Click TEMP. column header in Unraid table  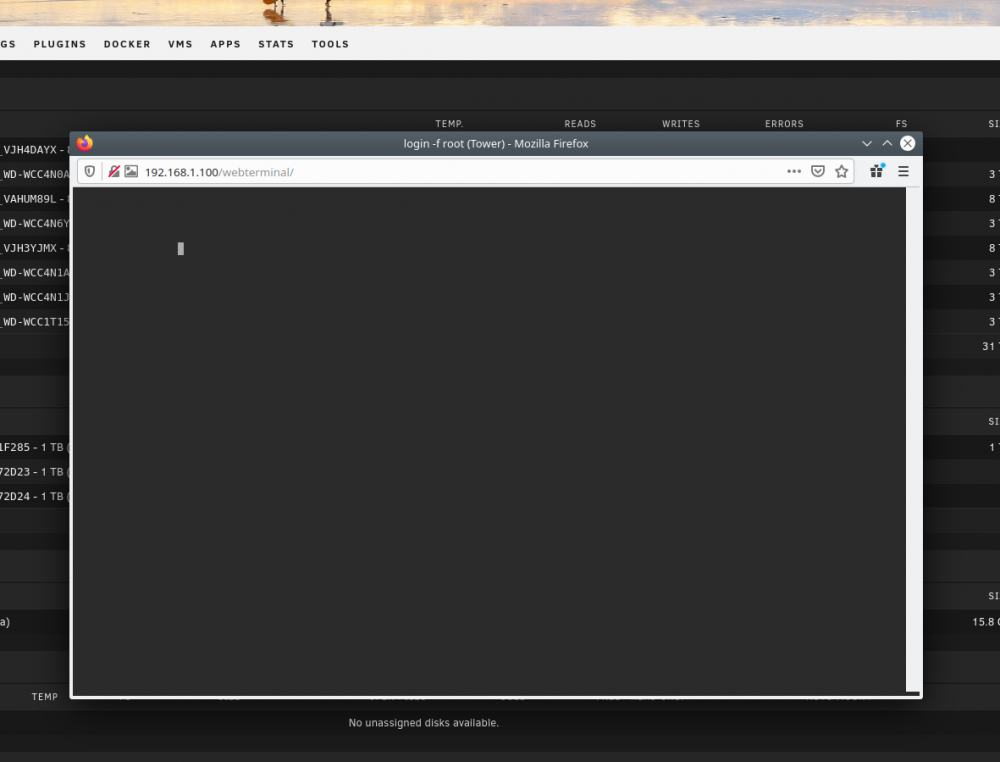click(450, 124)
